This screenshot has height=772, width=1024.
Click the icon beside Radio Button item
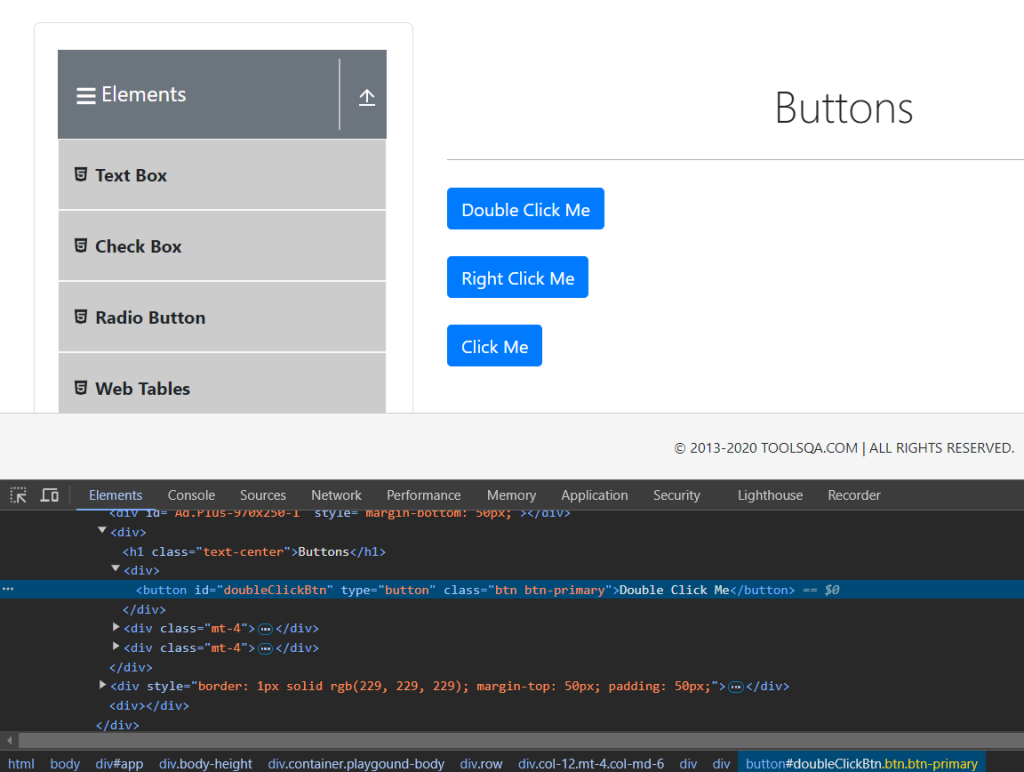click(x=81, y=317)
